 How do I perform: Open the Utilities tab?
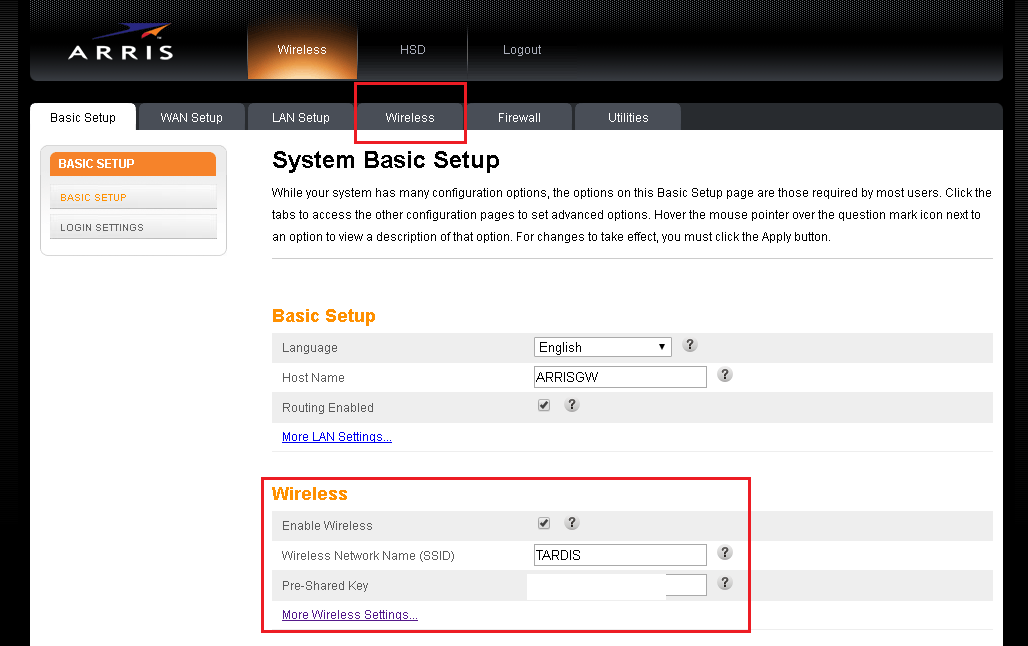pyautogui.click(x=628, y=117)
